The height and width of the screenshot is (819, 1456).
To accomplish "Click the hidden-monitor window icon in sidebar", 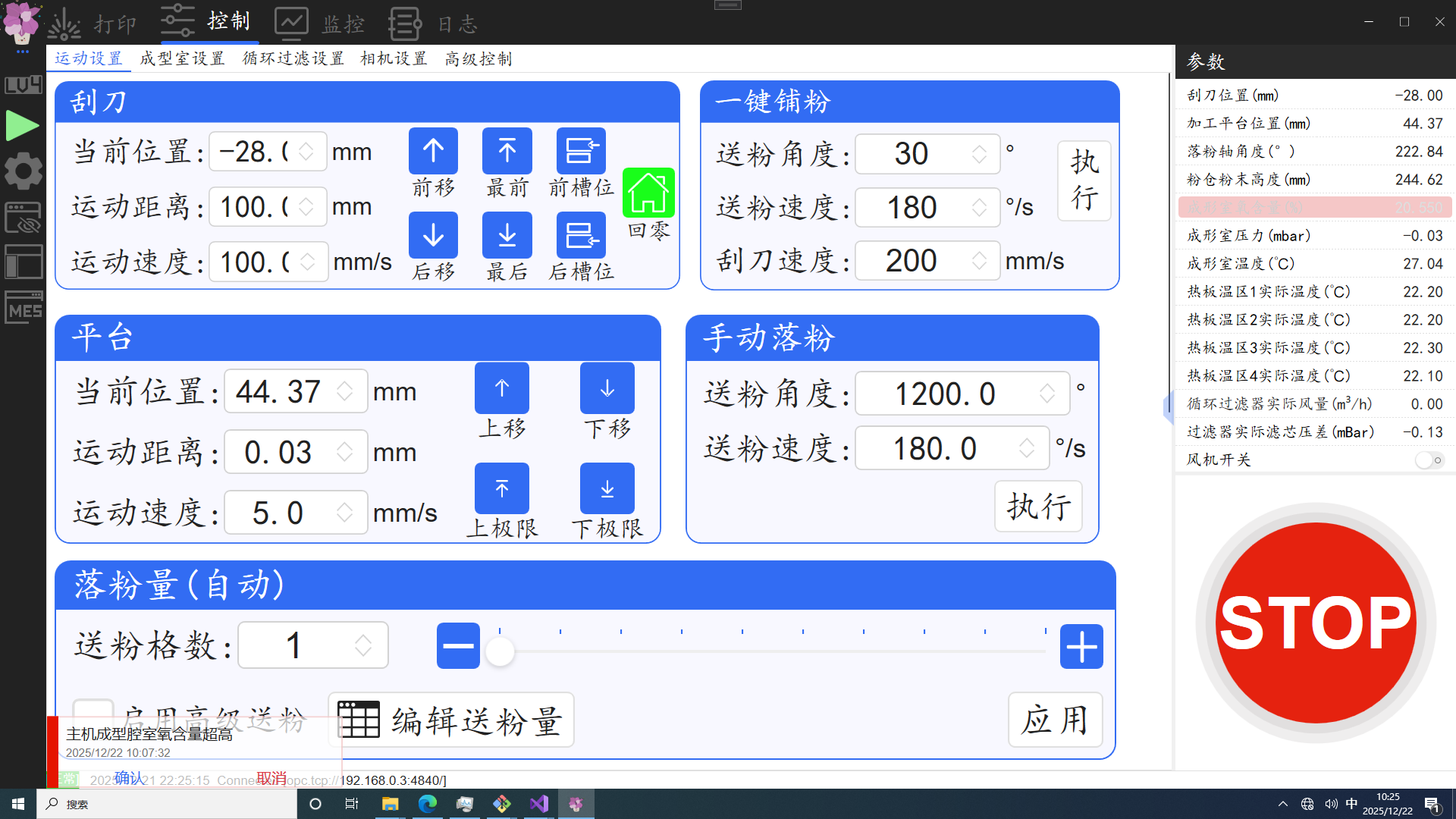I will [24, 218].
